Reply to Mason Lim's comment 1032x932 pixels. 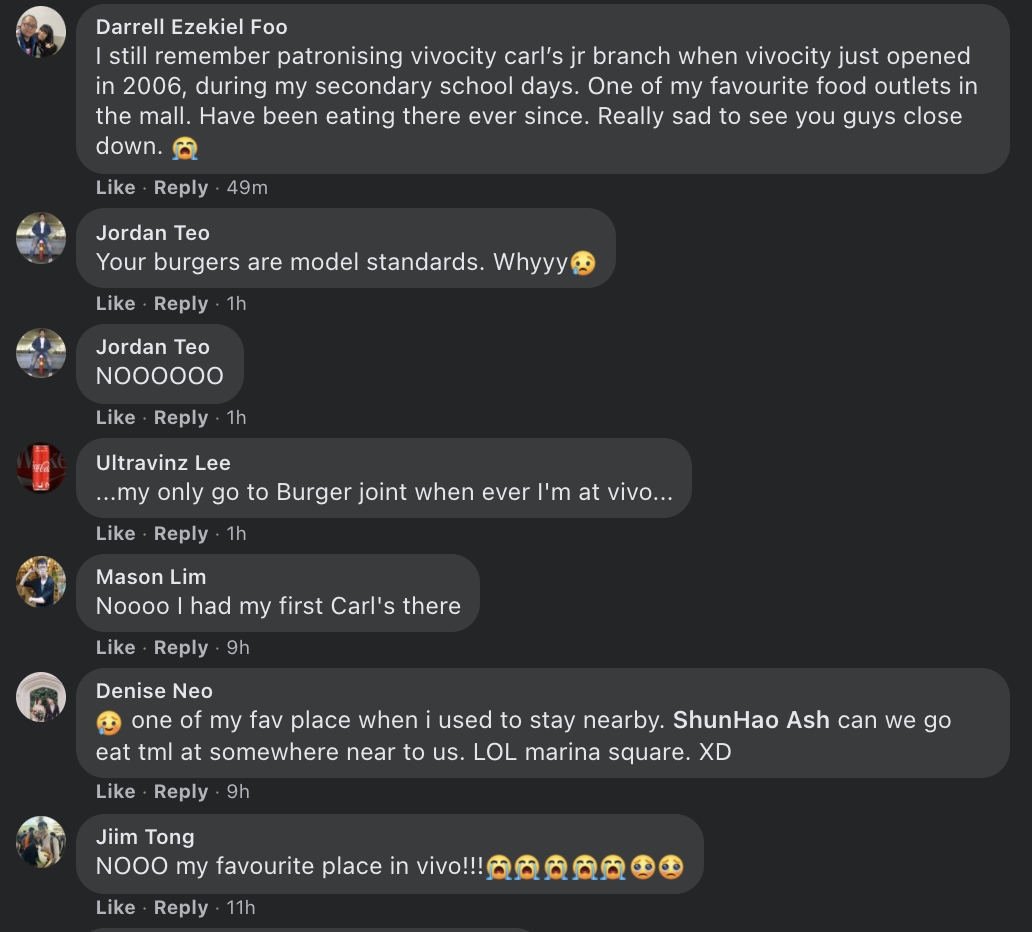181,648
